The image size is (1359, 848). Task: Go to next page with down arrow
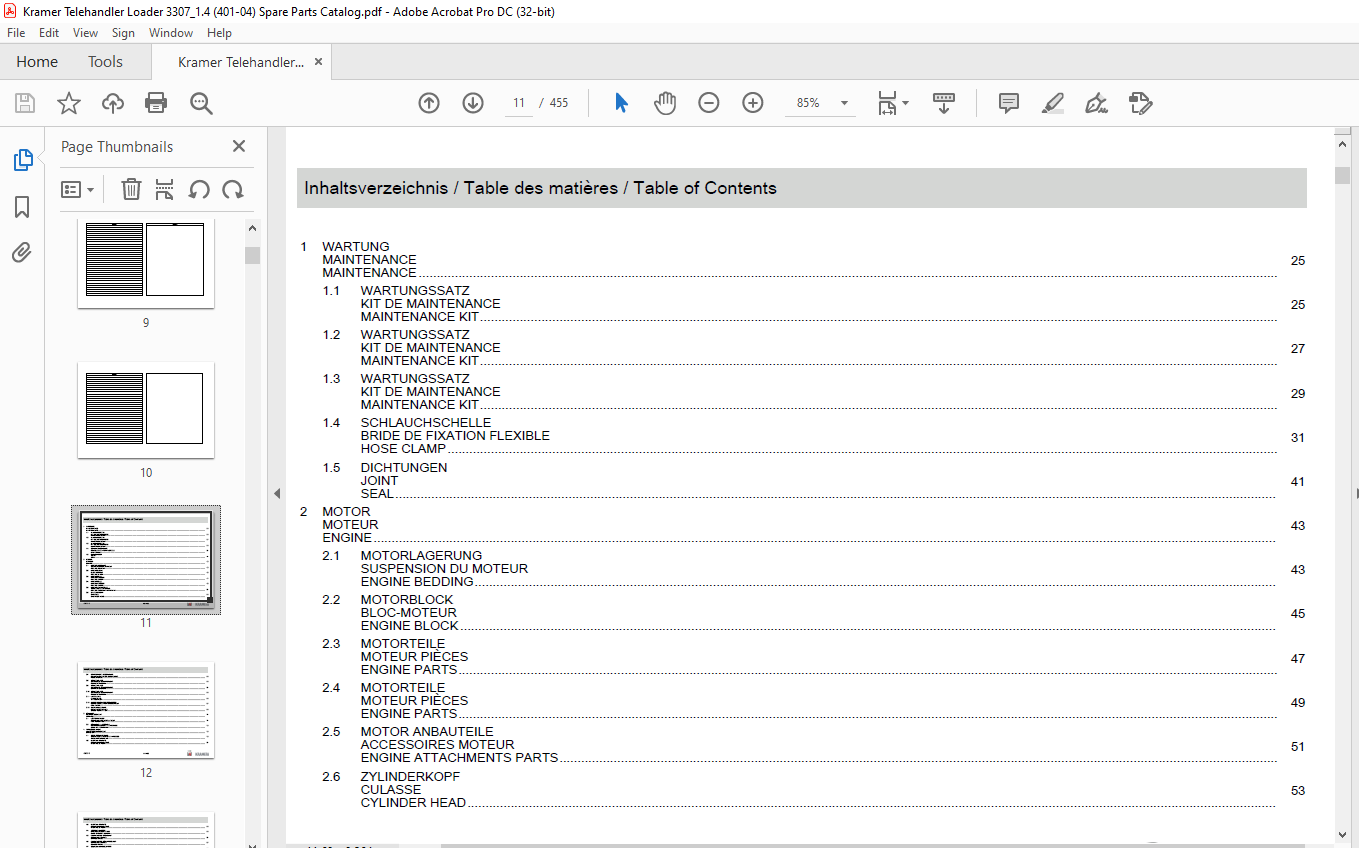[x=473, y=103]
